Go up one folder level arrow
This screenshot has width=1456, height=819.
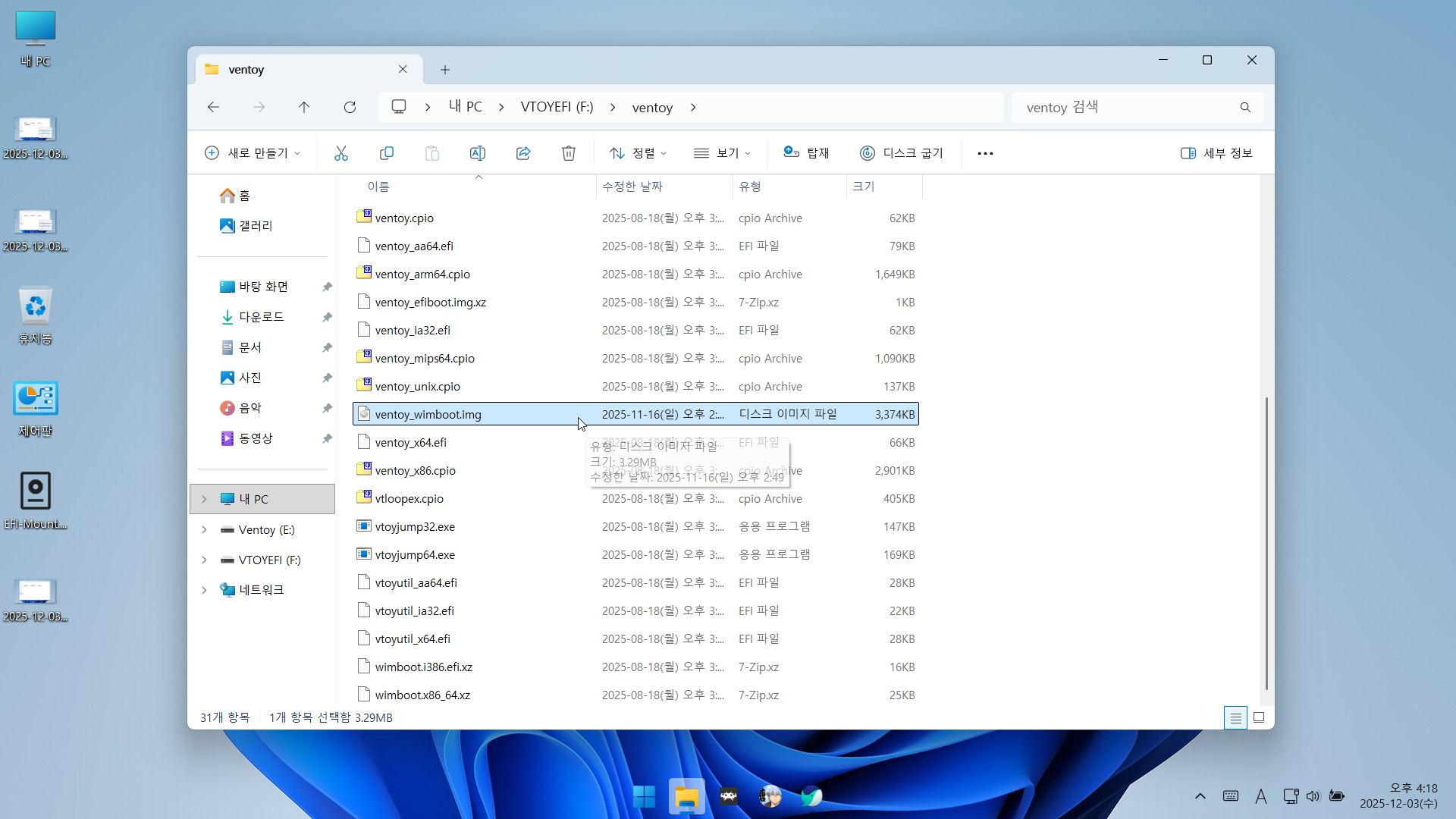304,107
